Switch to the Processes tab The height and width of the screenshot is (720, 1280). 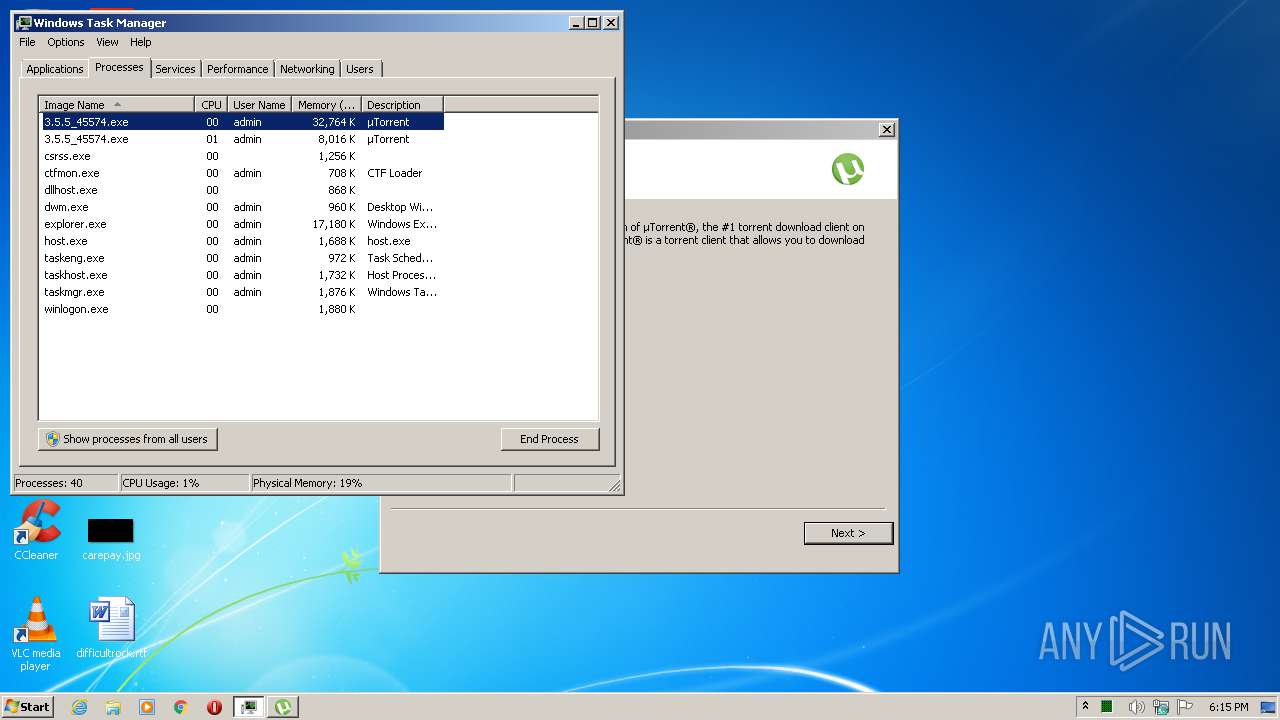[119, 67]
